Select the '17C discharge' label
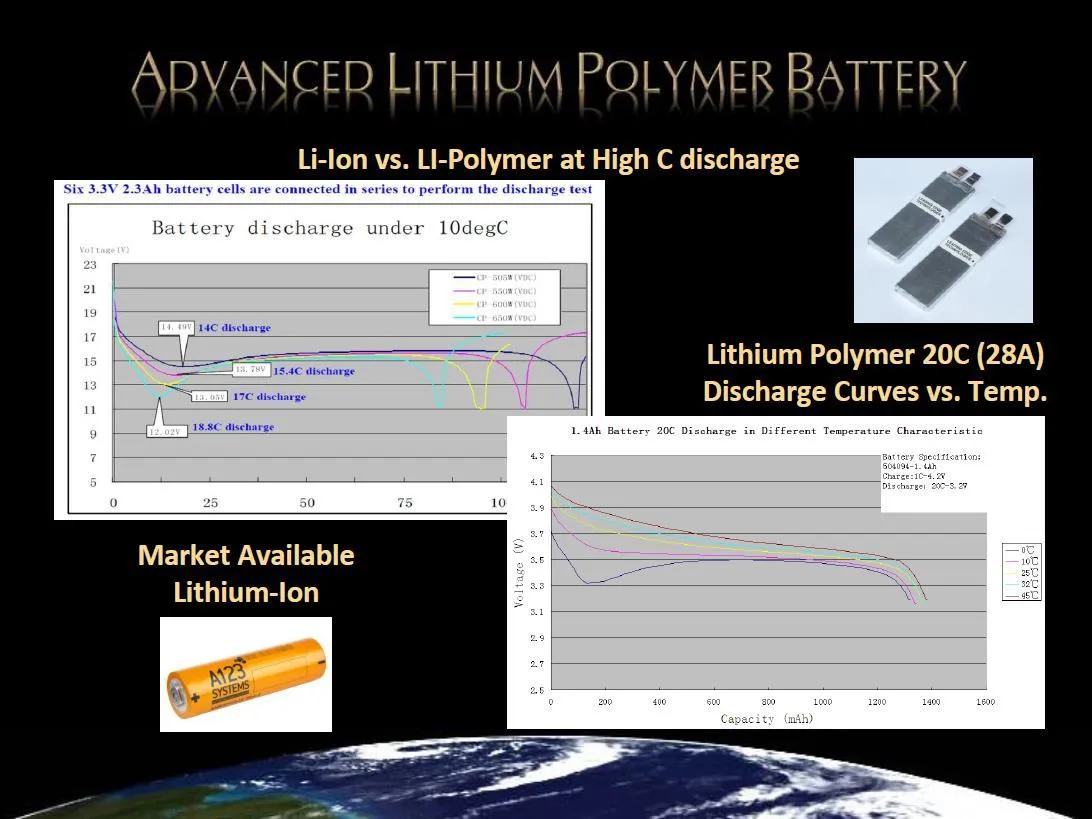 coord(270,397)
